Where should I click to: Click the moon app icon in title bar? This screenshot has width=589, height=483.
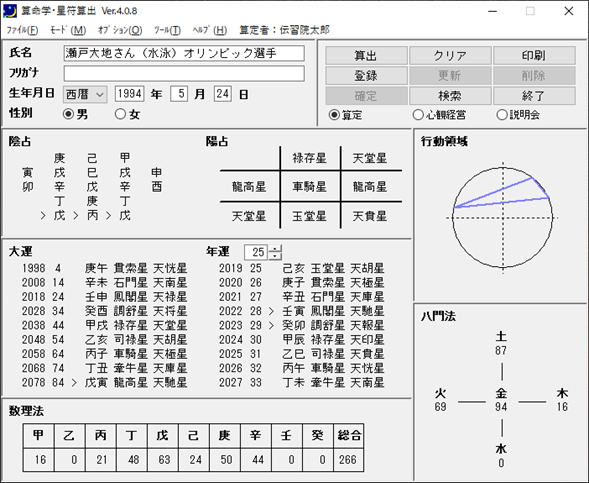point(9,11)
